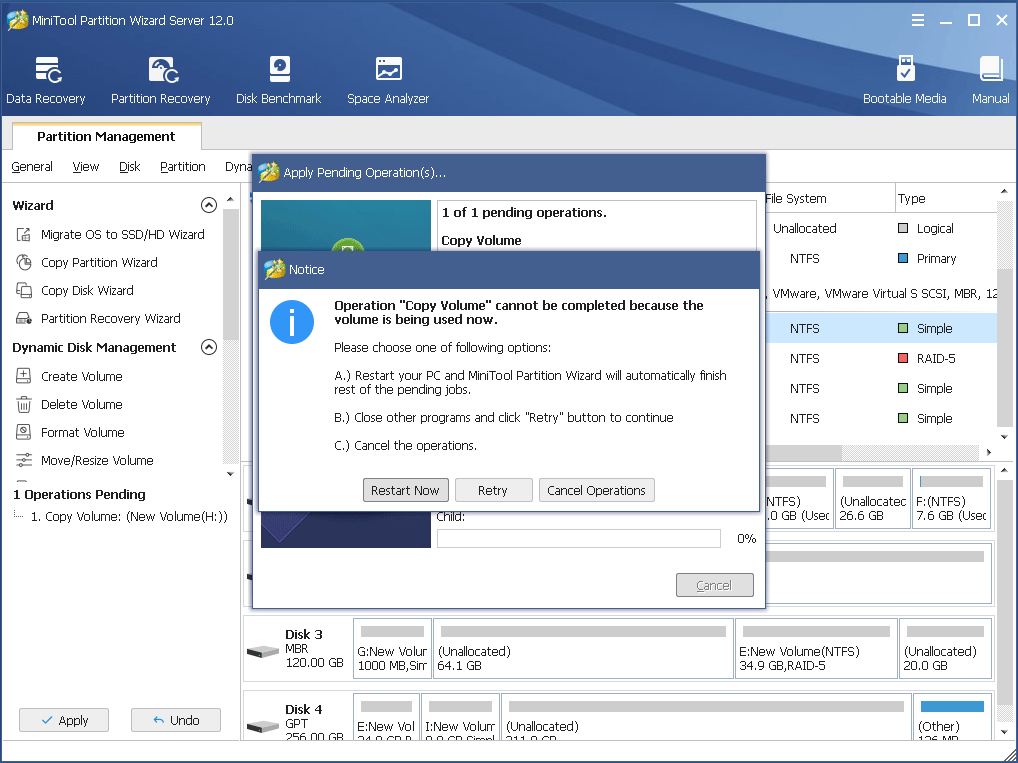The width and height of the screenshot is (1018, 763).
Task: Select the 26.6 GB Unallocated block
Action: click(873, 499)
